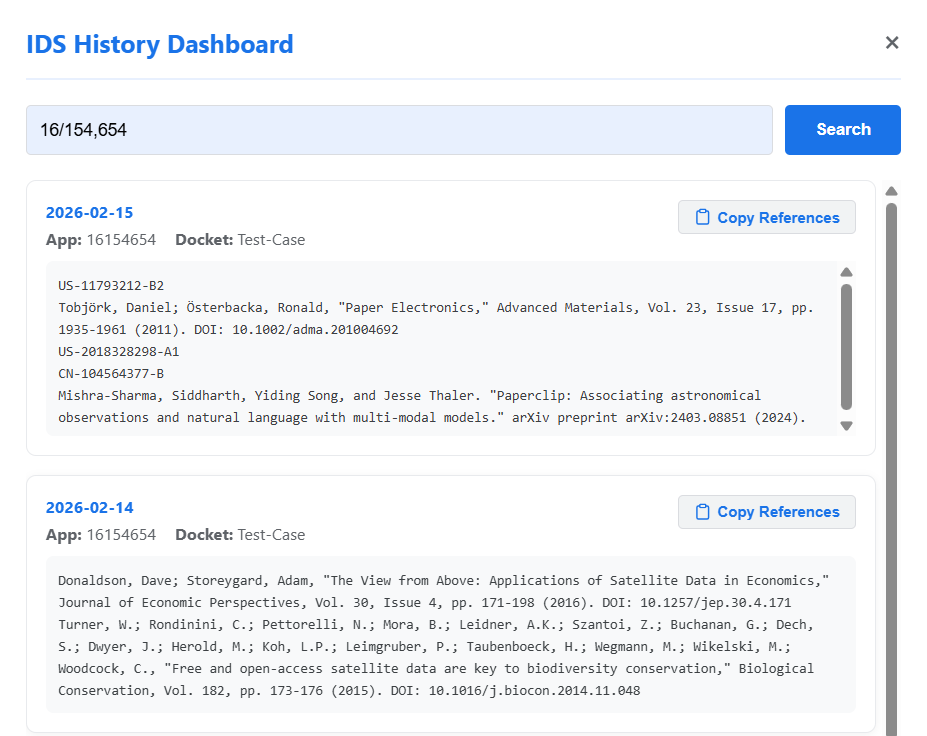The height and width of the screenshot is (736, 927).
Task: Select reference US-2018328298-A1
Action: pos(118,352)
